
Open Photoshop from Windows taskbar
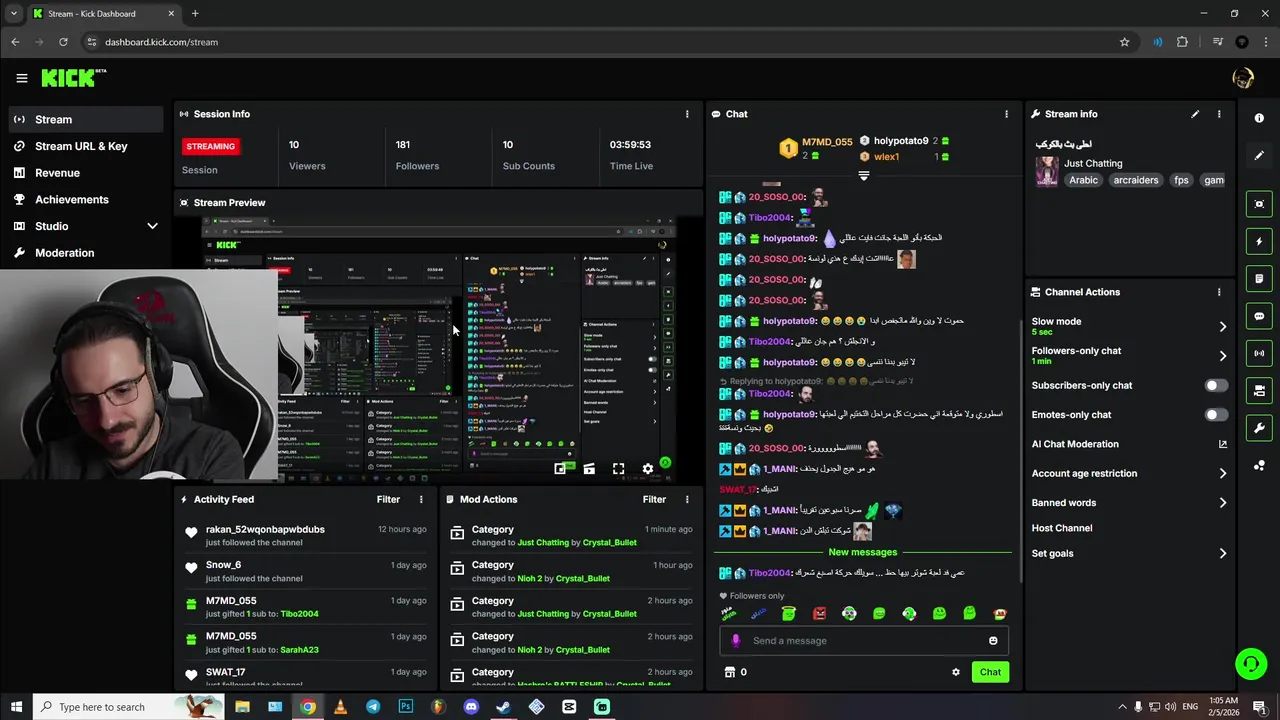point(406,707)
